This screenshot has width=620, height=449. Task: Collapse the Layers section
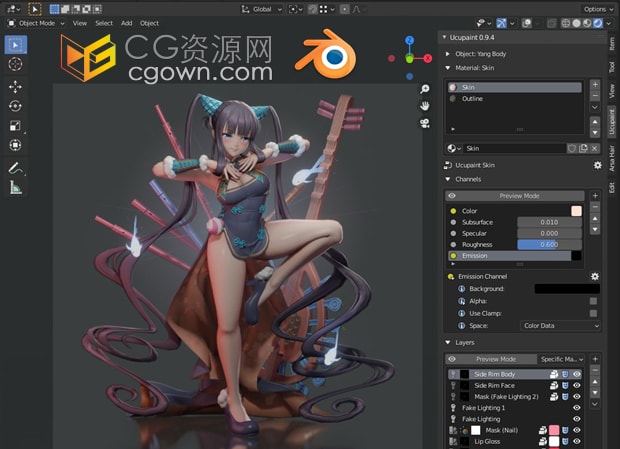click(x=448, y=343)
